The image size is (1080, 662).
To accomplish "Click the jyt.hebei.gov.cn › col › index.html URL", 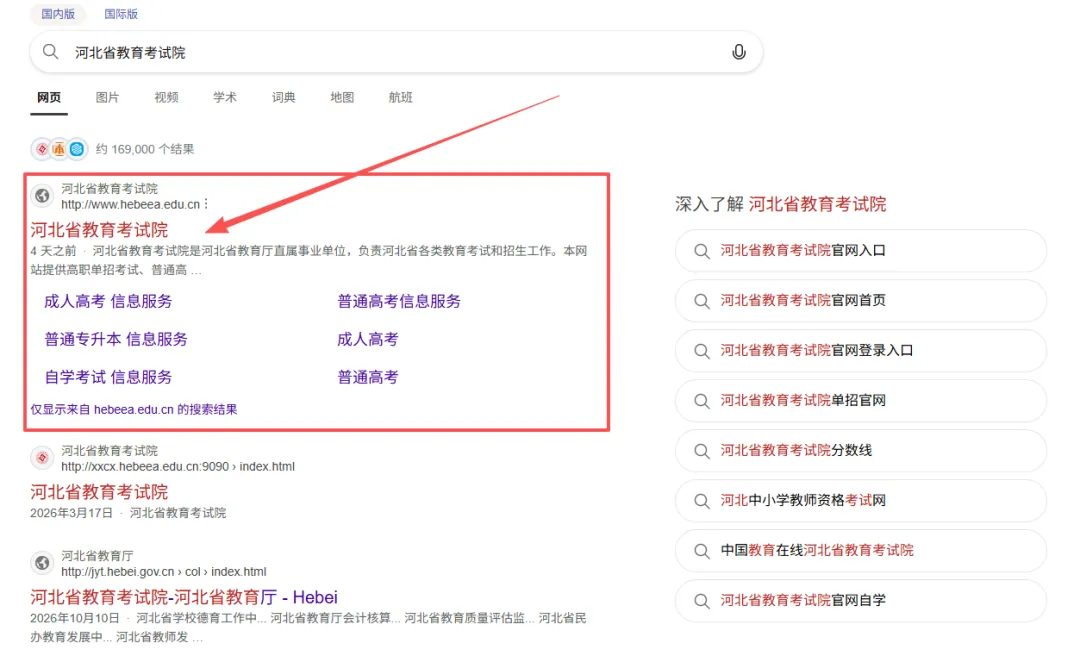I will (163, 571).
